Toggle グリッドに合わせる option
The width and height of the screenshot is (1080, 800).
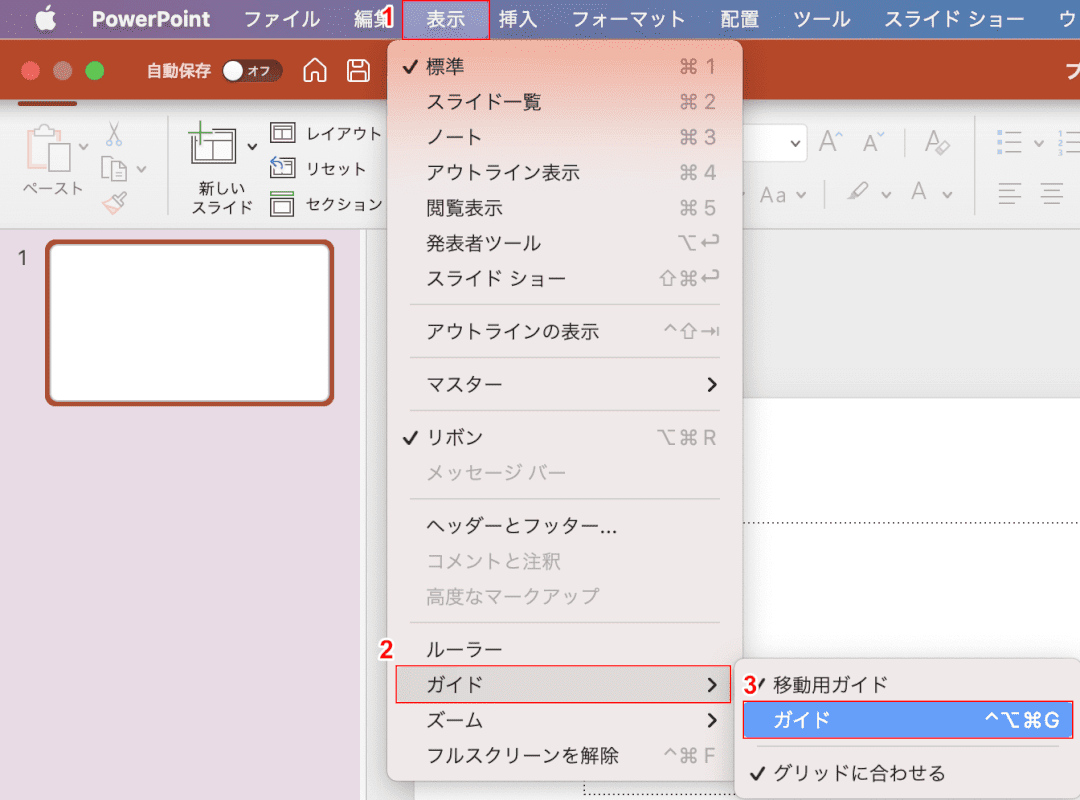click(908, 773)
